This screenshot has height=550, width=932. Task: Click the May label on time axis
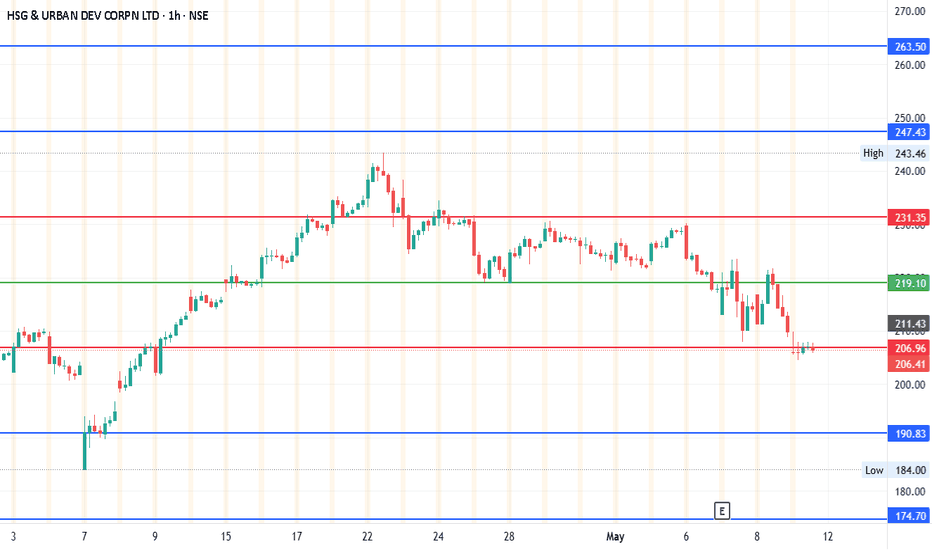point(615,536)
